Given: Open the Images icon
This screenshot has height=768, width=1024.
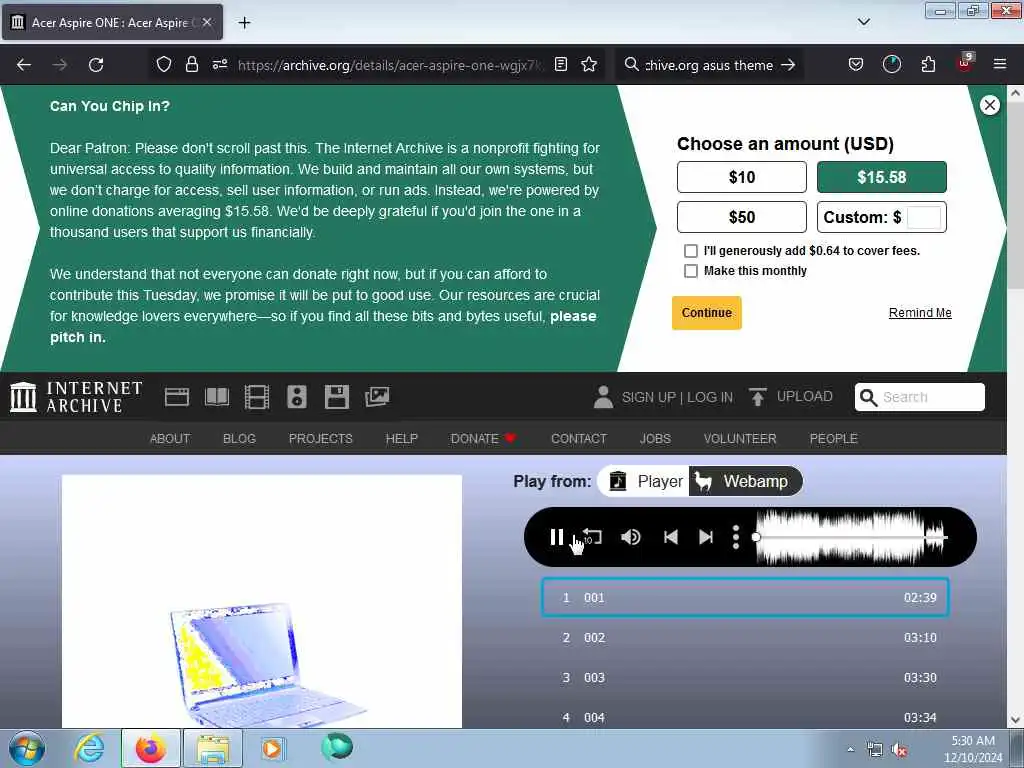Looking at the screenshot, I should 377,397.
